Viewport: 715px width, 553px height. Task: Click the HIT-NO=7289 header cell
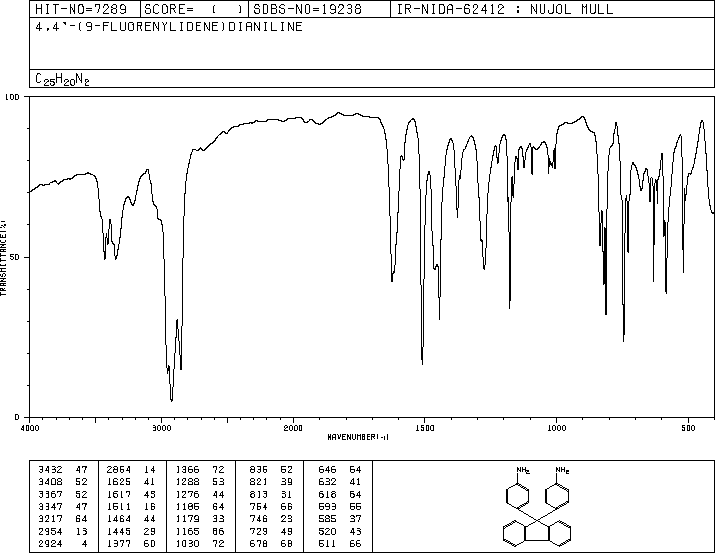pyautogui.click(x=85, y=9)
